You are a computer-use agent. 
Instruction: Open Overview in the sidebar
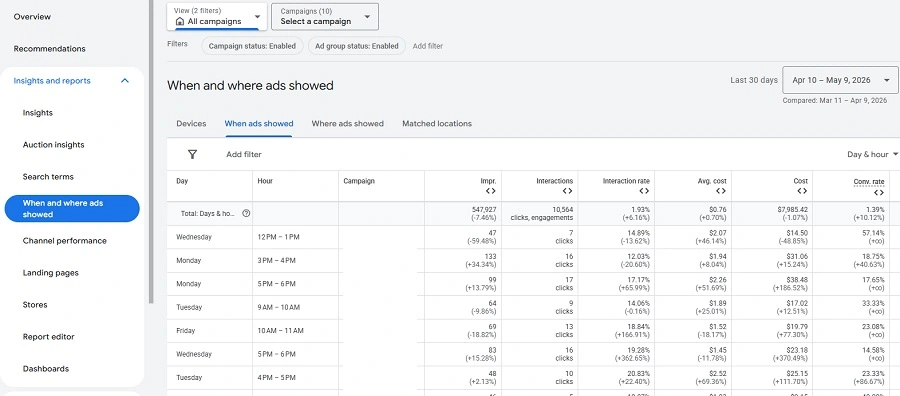click(32, 17)
